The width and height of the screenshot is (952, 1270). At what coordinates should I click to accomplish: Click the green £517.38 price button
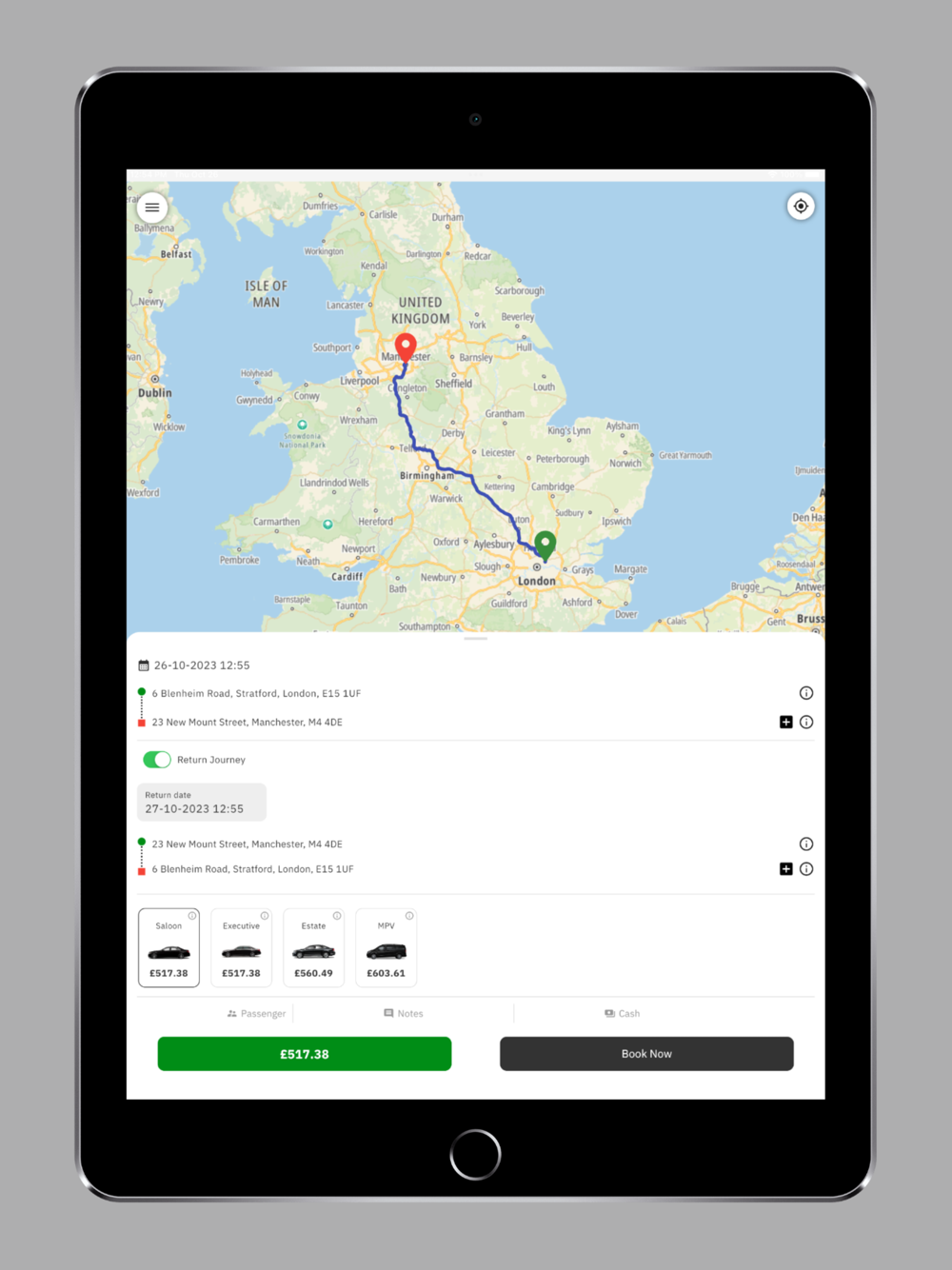tap(305, 1053)
